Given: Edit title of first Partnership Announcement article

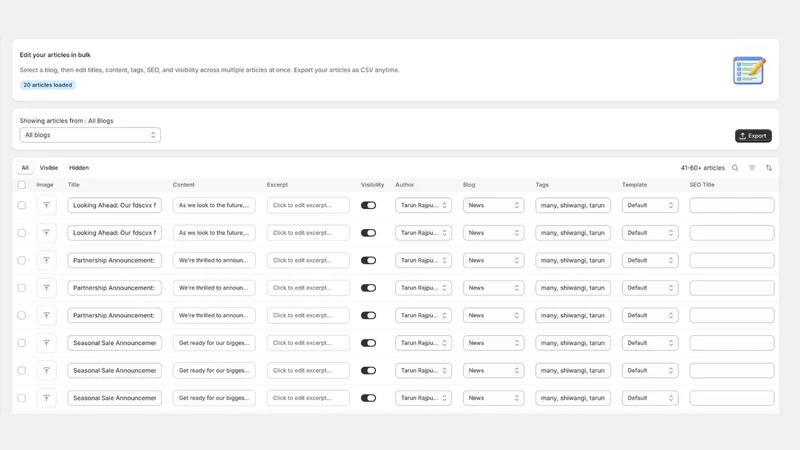Looking at the screenshot, I should coord(115,260).
